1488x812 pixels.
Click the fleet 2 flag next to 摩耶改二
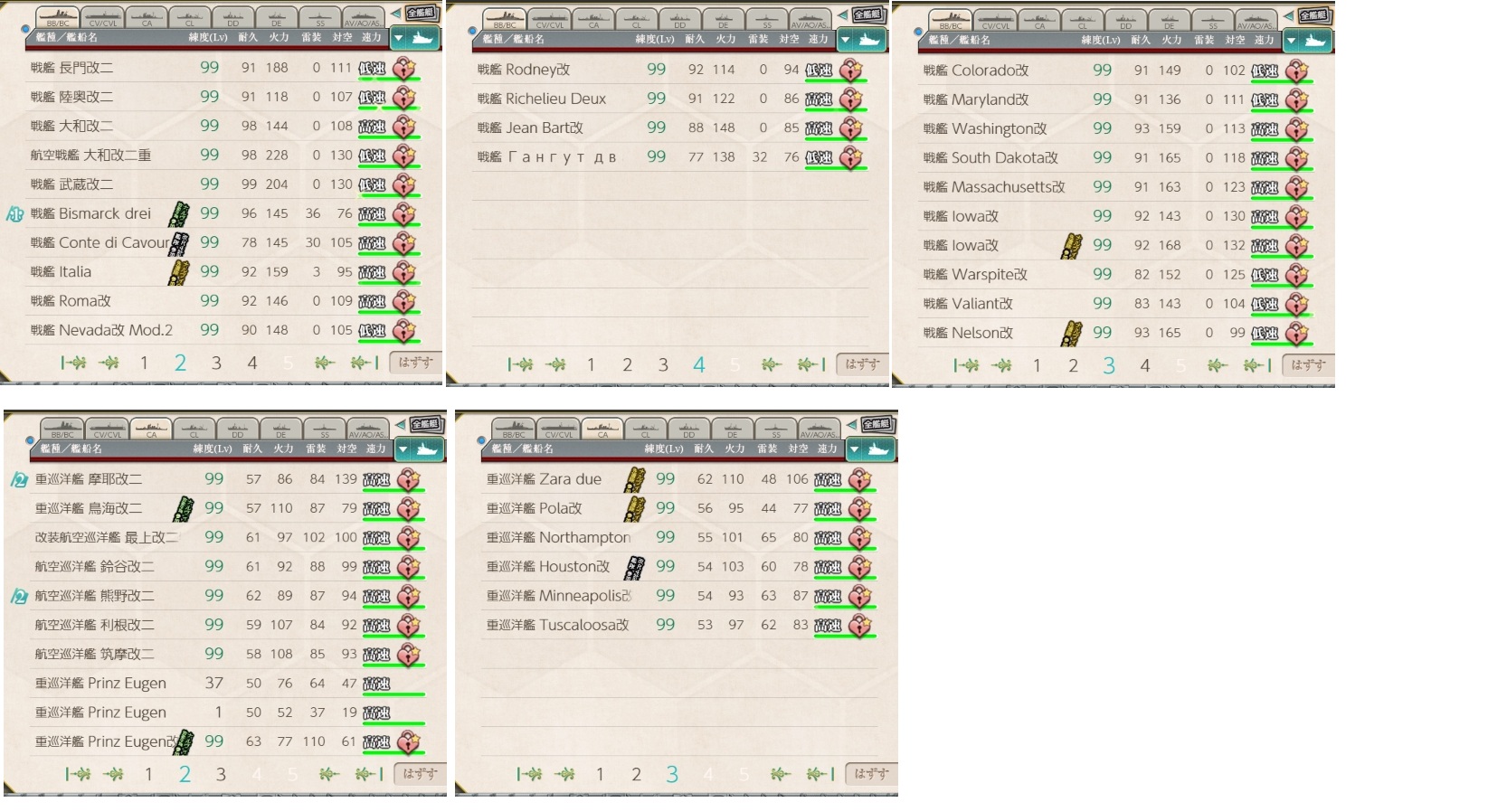[x=19, y=480]
